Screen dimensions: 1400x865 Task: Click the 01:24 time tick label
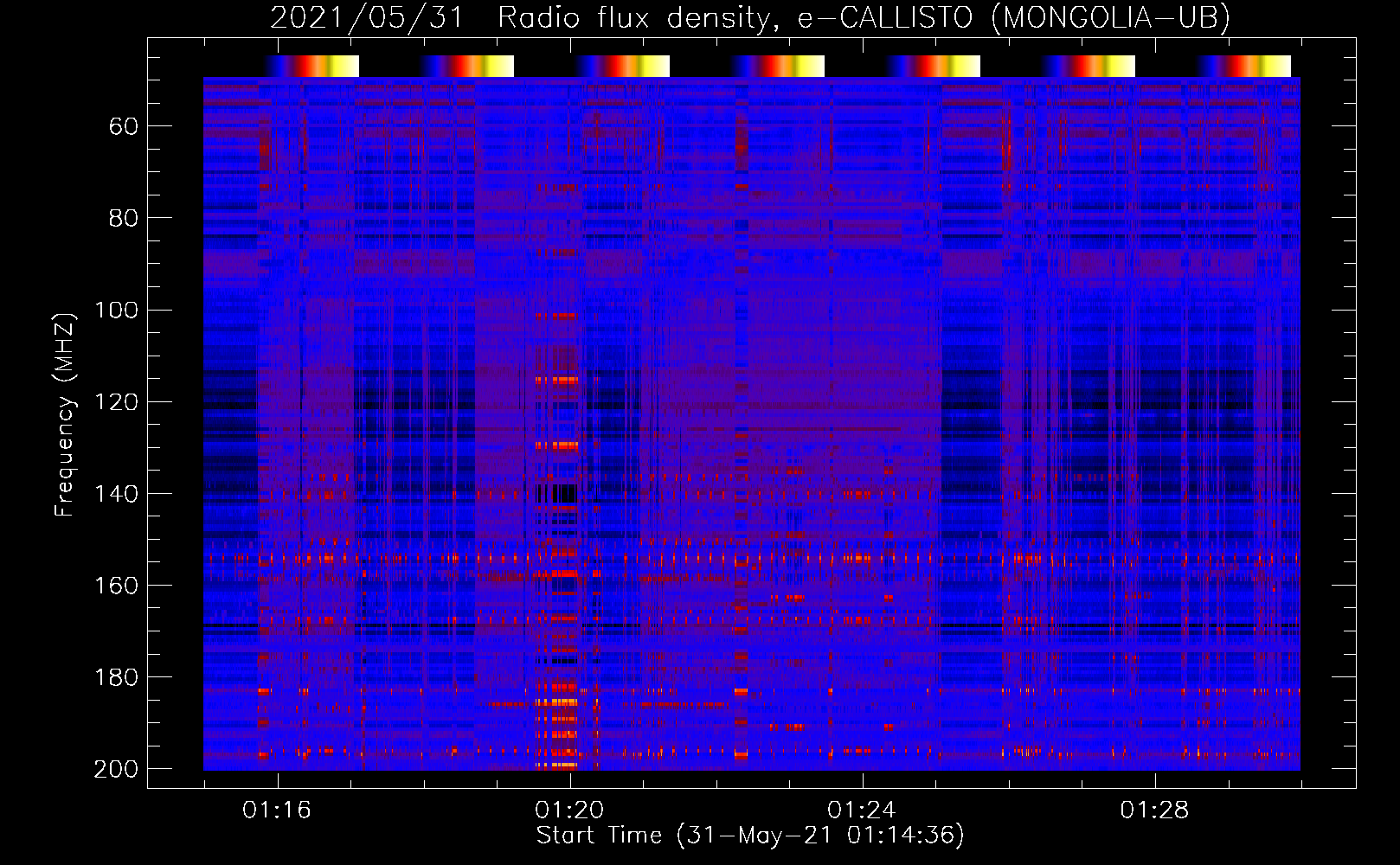862,810
